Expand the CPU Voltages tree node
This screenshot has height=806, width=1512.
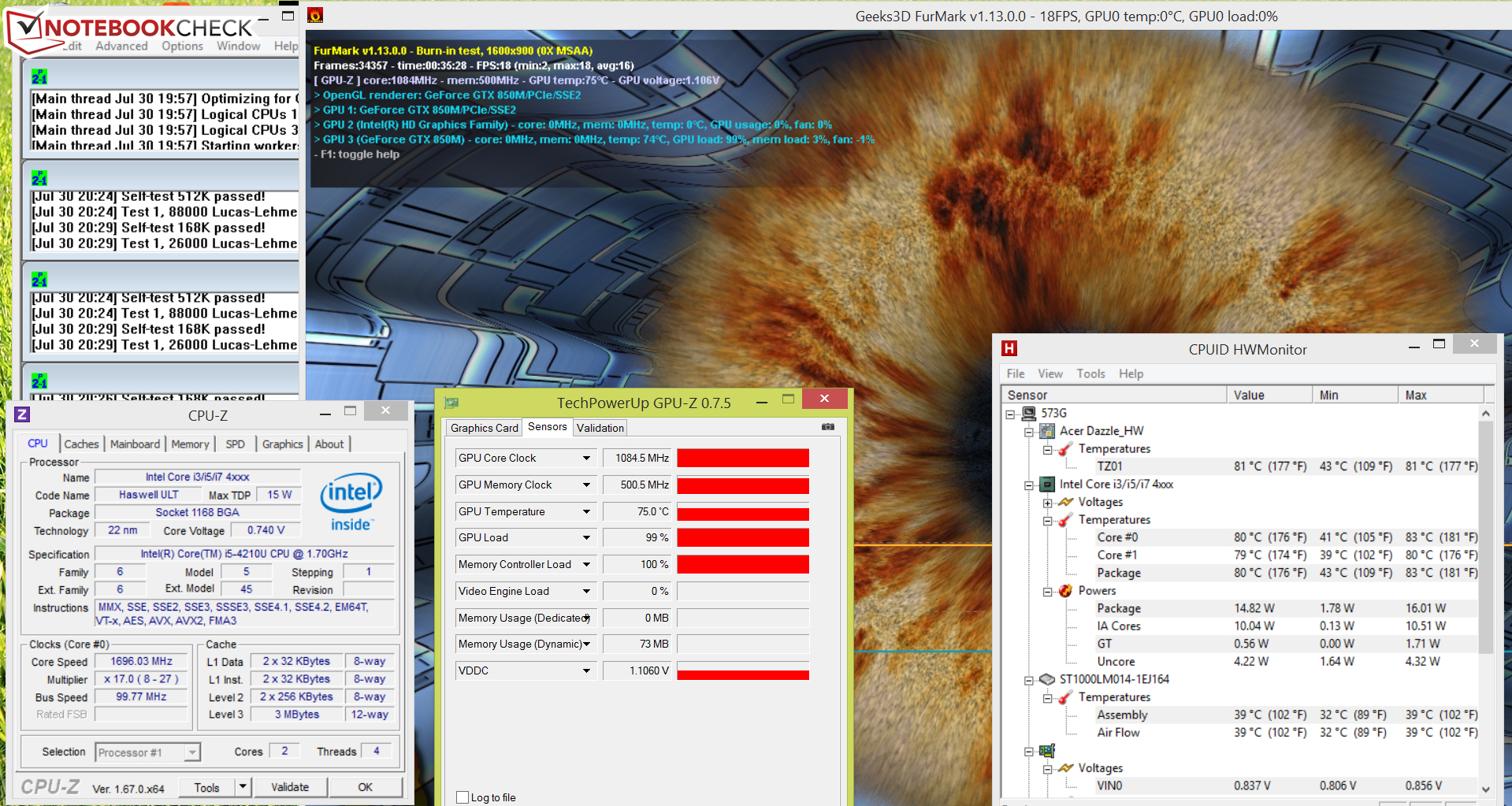click(1047, 503)
